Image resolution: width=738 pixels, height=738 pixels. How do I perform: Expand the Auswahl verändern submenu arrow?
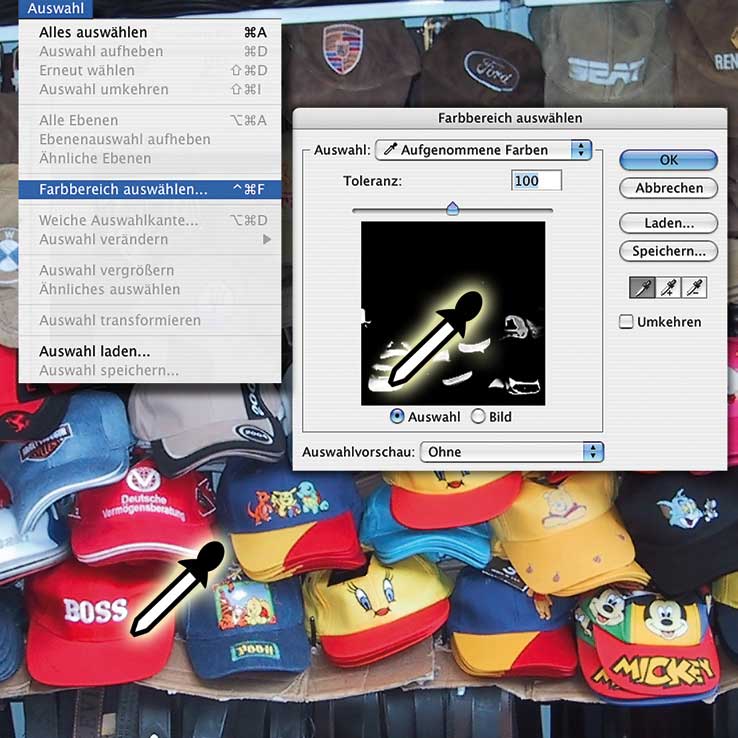tap(267, 240)
